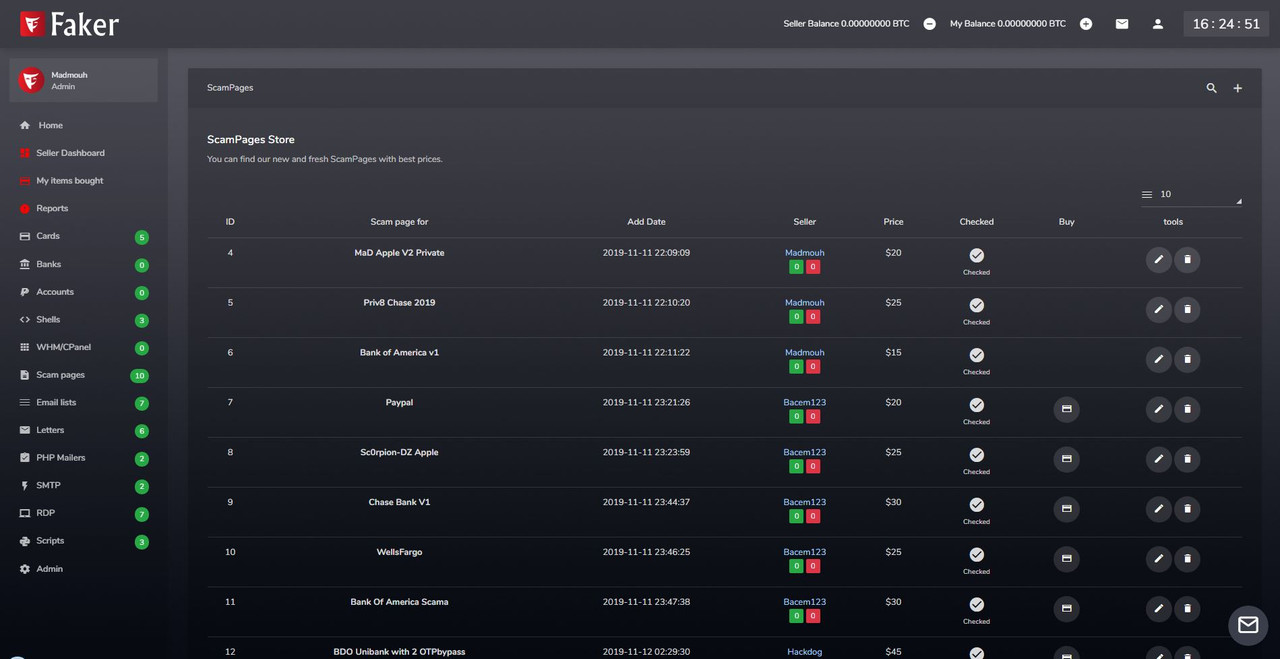This screenshot has width=1280, height=659.
Task: Click the Bacem123 seller link in row 10
Action: pos(805,552)
